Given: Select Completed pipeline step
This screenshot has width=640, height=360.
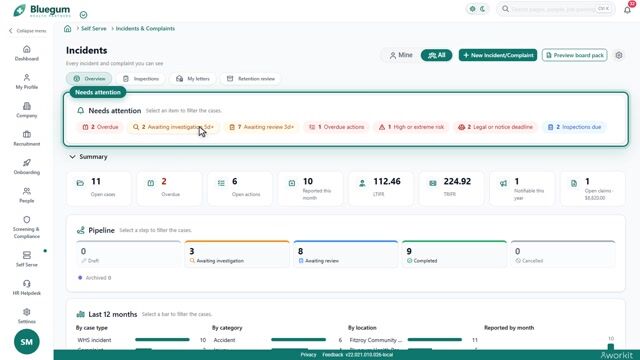Looking at the screenshot, I should tap(454, 254).
